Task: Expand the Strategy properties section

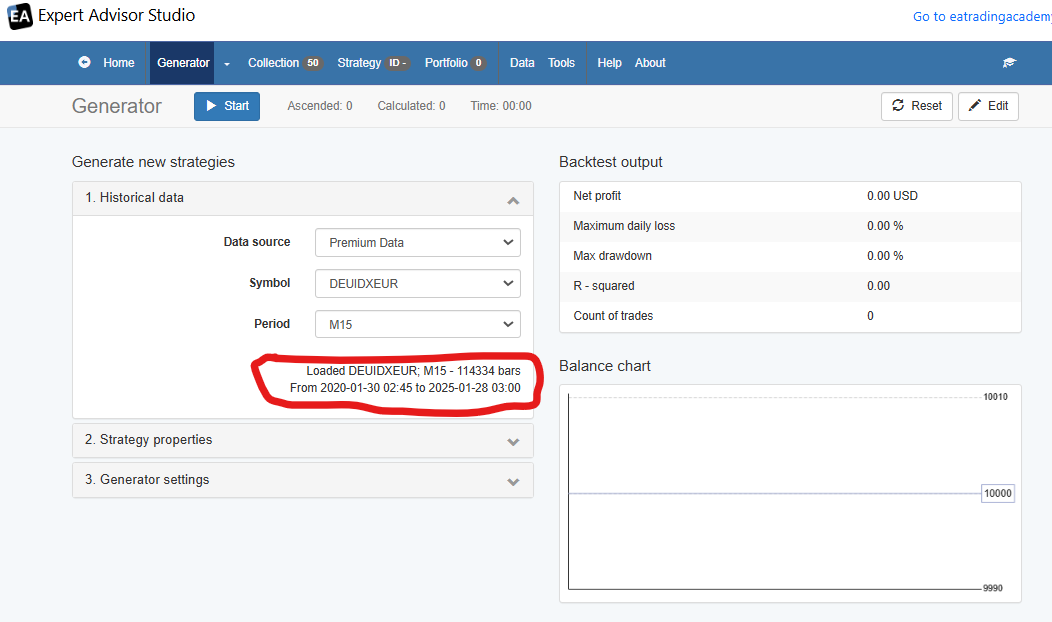Action: (303, 440)
